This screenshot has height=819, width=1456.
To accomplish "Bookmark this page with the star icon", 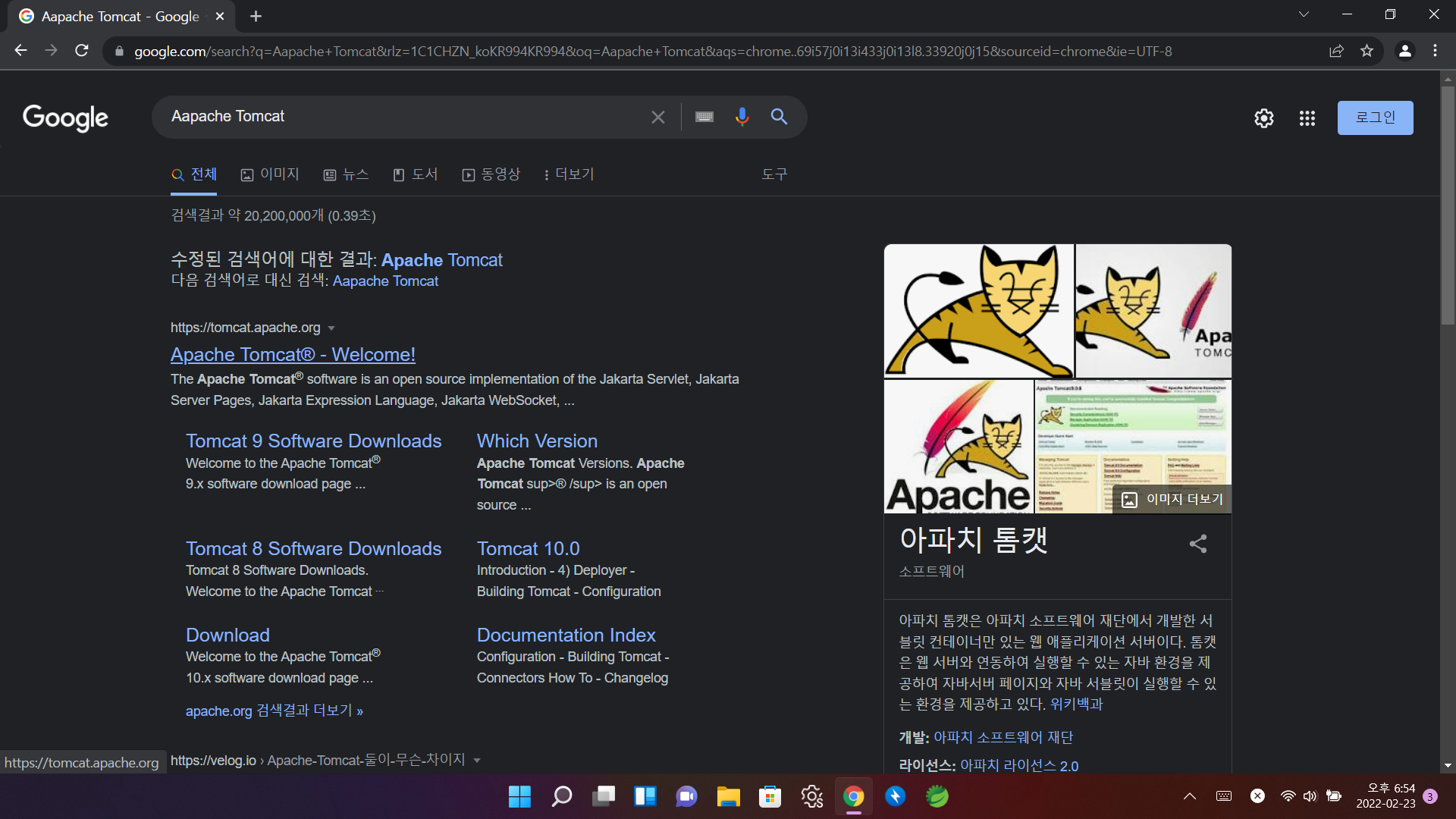I will [x=1367, y=51].
